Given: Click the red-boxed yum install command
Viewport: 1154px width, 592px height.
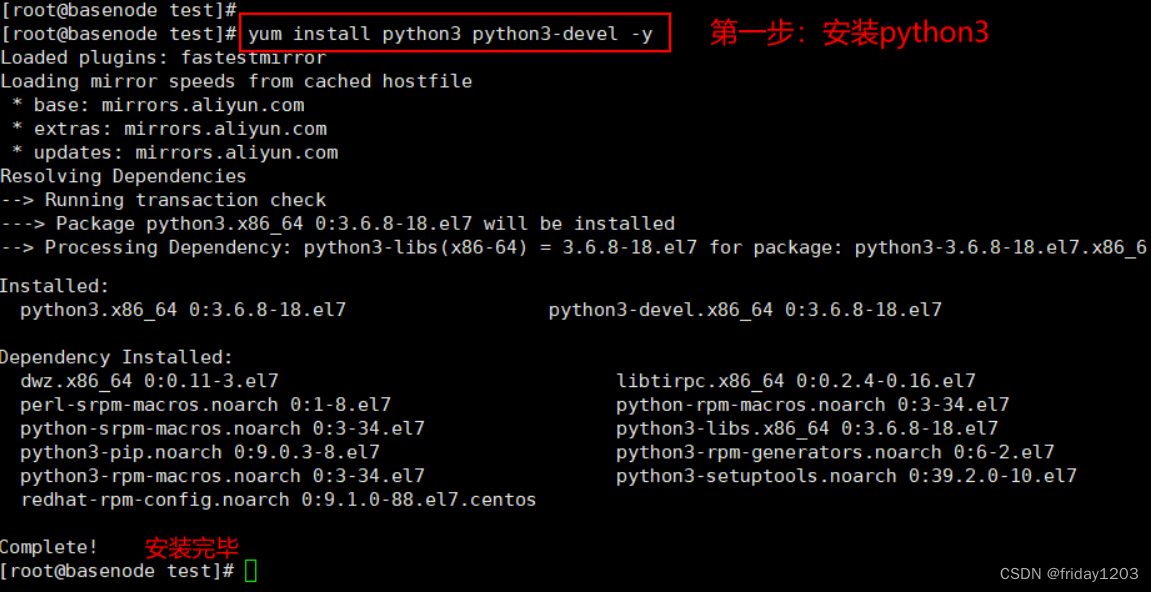Looking at the screenshot, I should point(453,34).
